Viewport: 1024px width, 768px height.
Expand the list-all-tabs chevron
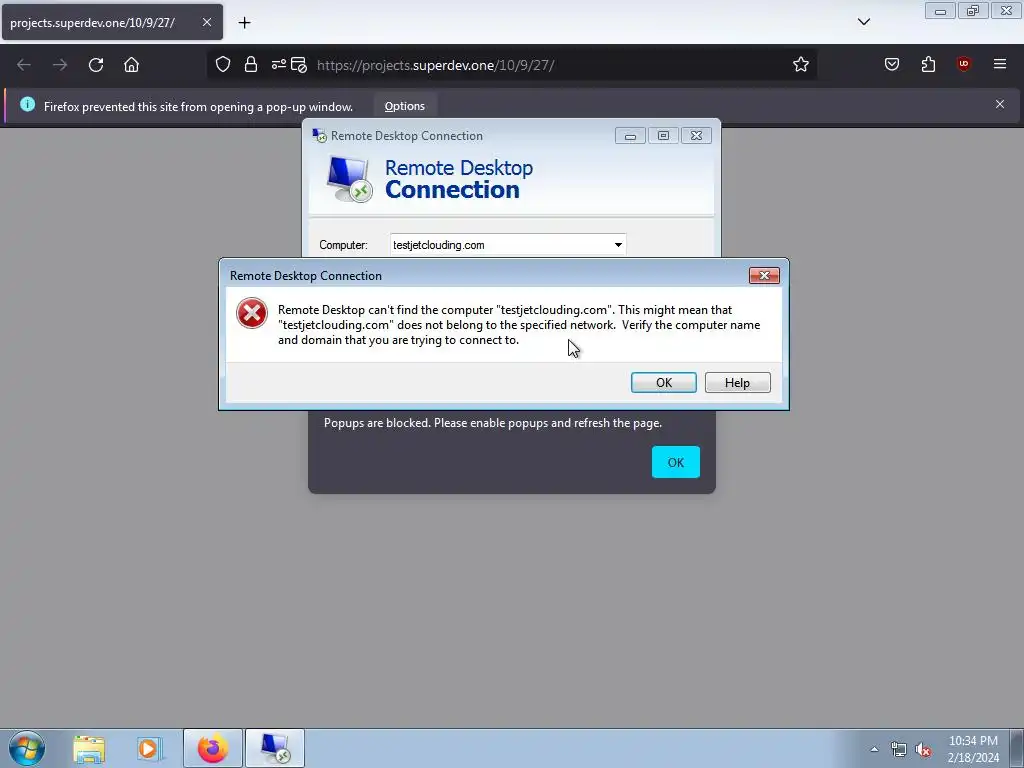coord(864,22)
